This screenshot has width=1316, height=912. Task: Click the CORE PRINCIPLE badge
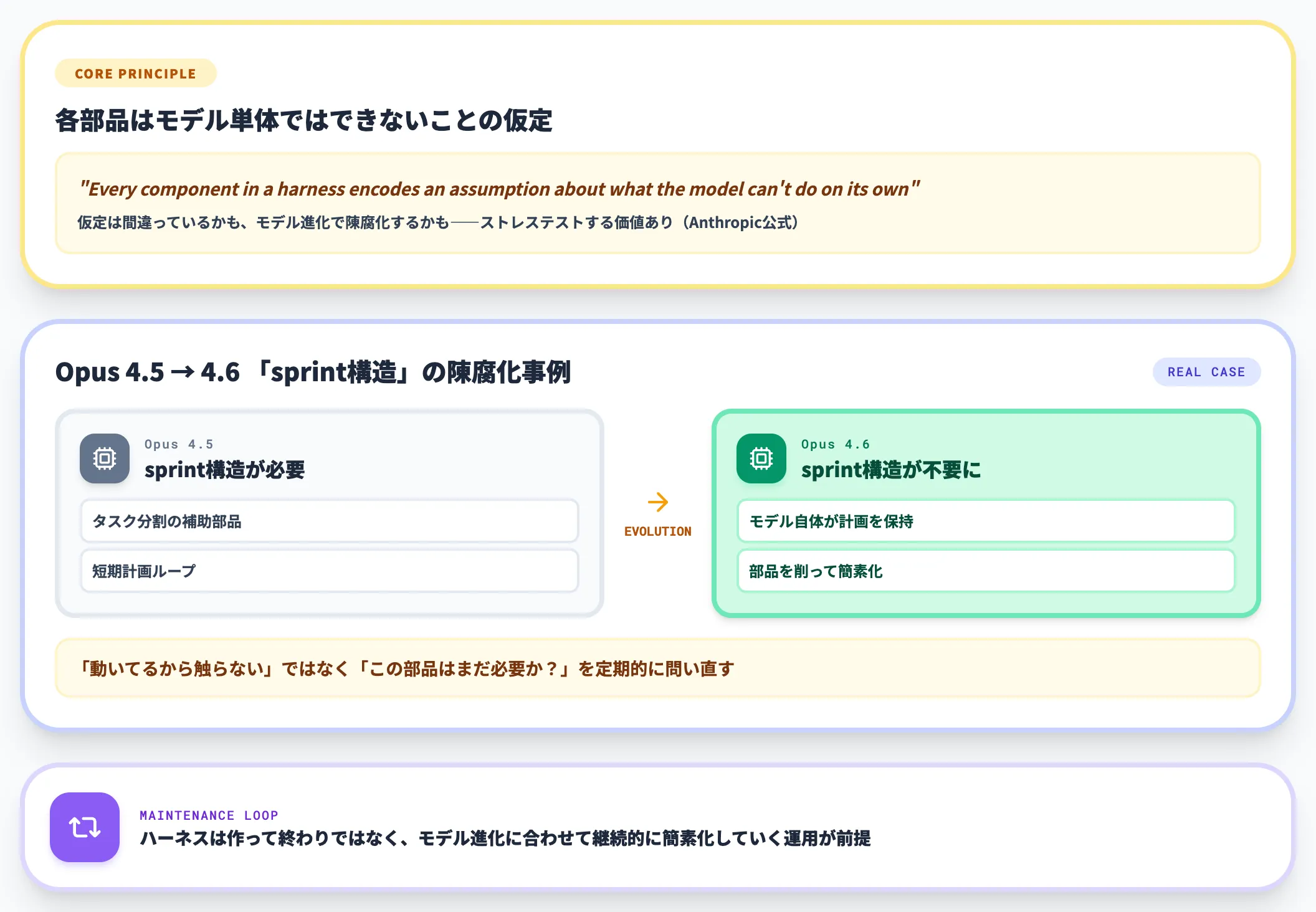[136, 74]
